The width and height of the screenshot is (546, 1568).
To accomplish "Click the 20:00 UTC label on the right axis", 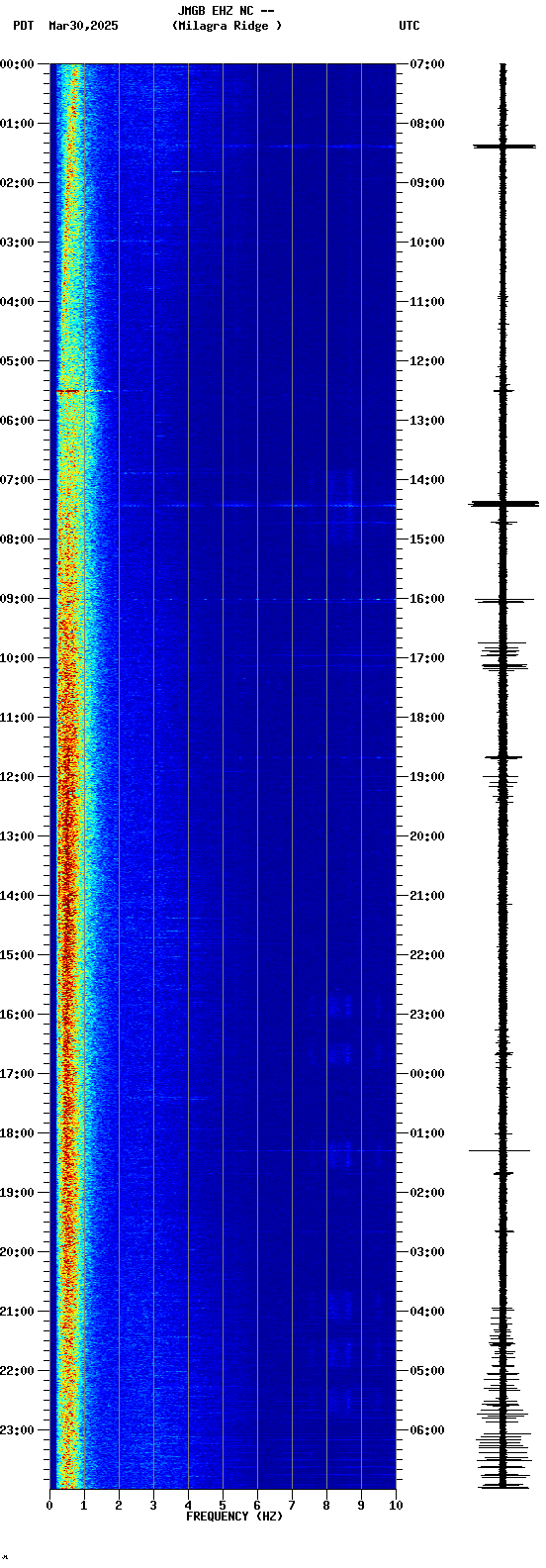I will (427, 836).
